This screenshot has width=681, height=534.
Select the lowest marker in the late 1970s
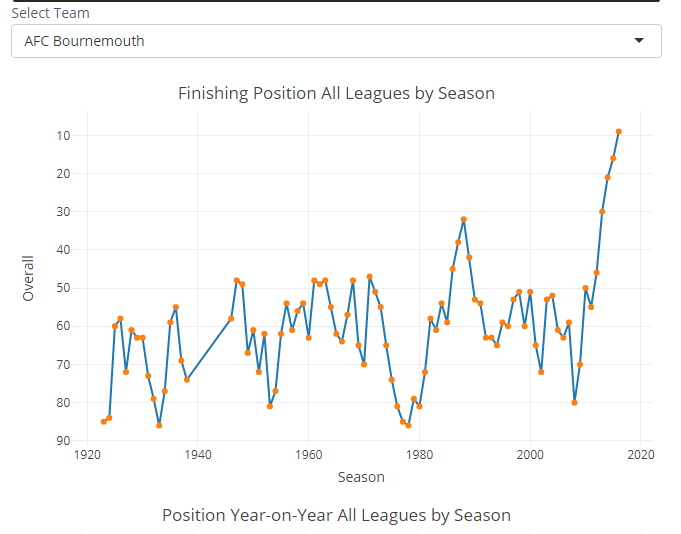408,426
